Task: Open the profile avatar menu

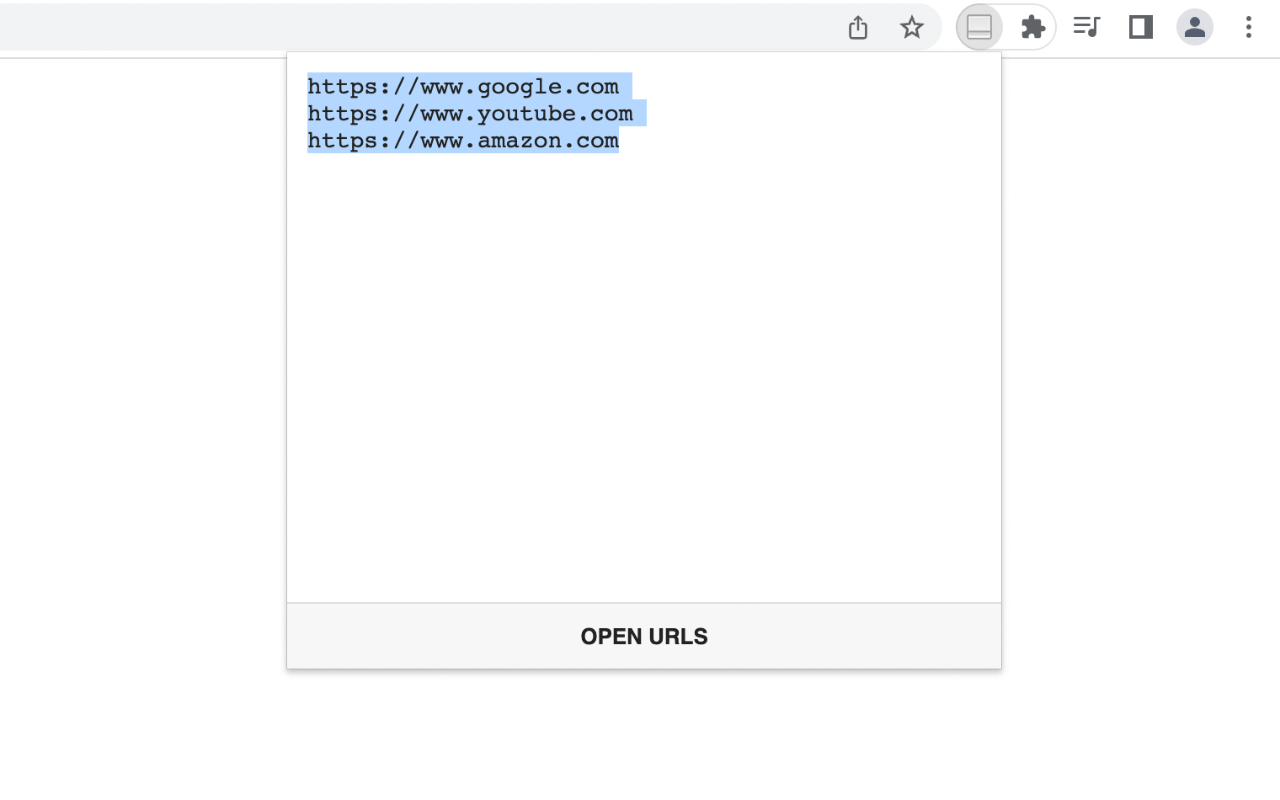Action: (1195, 27)
